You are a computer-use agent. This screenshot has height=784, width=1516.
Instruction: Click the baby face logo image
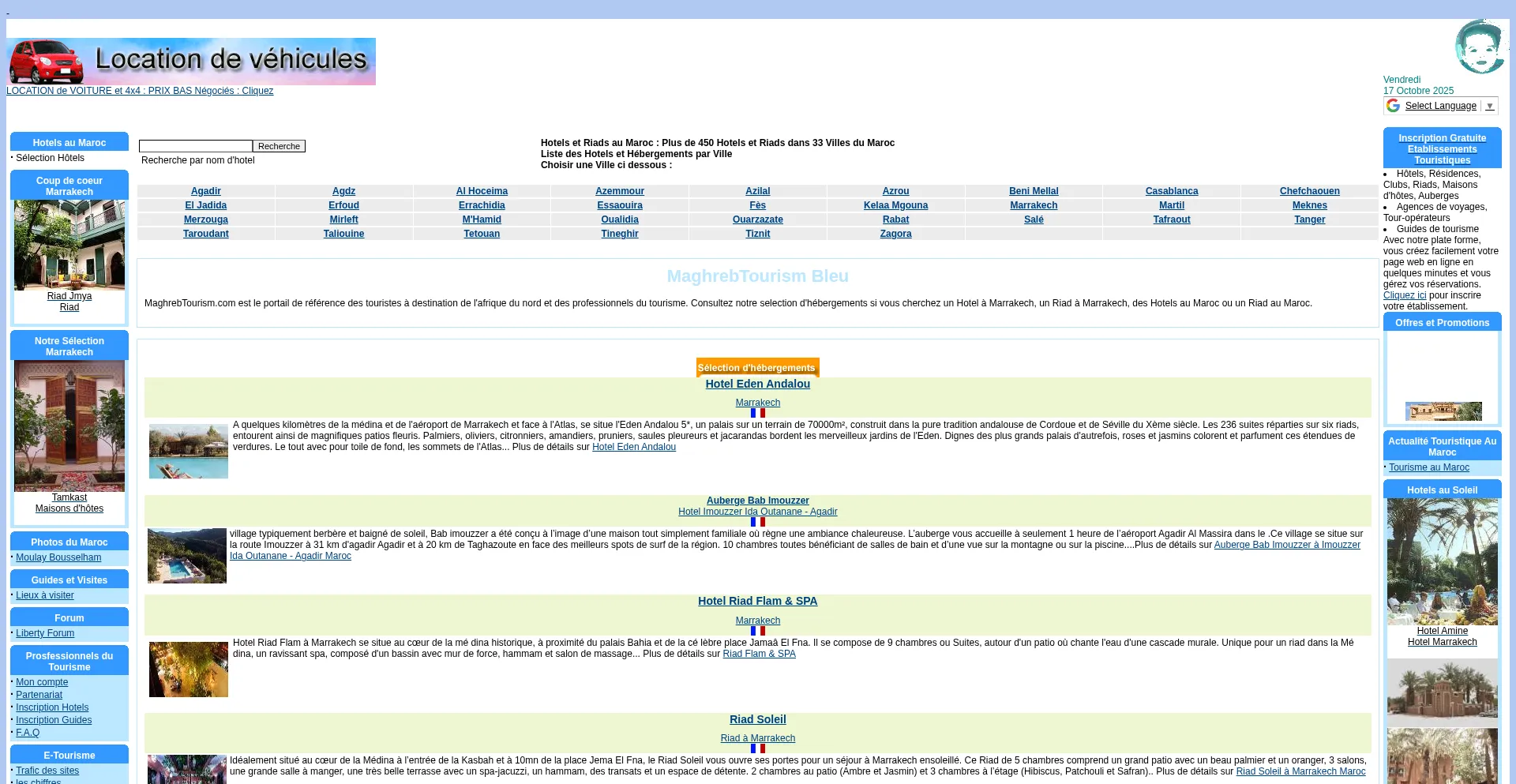[1480, 47]
